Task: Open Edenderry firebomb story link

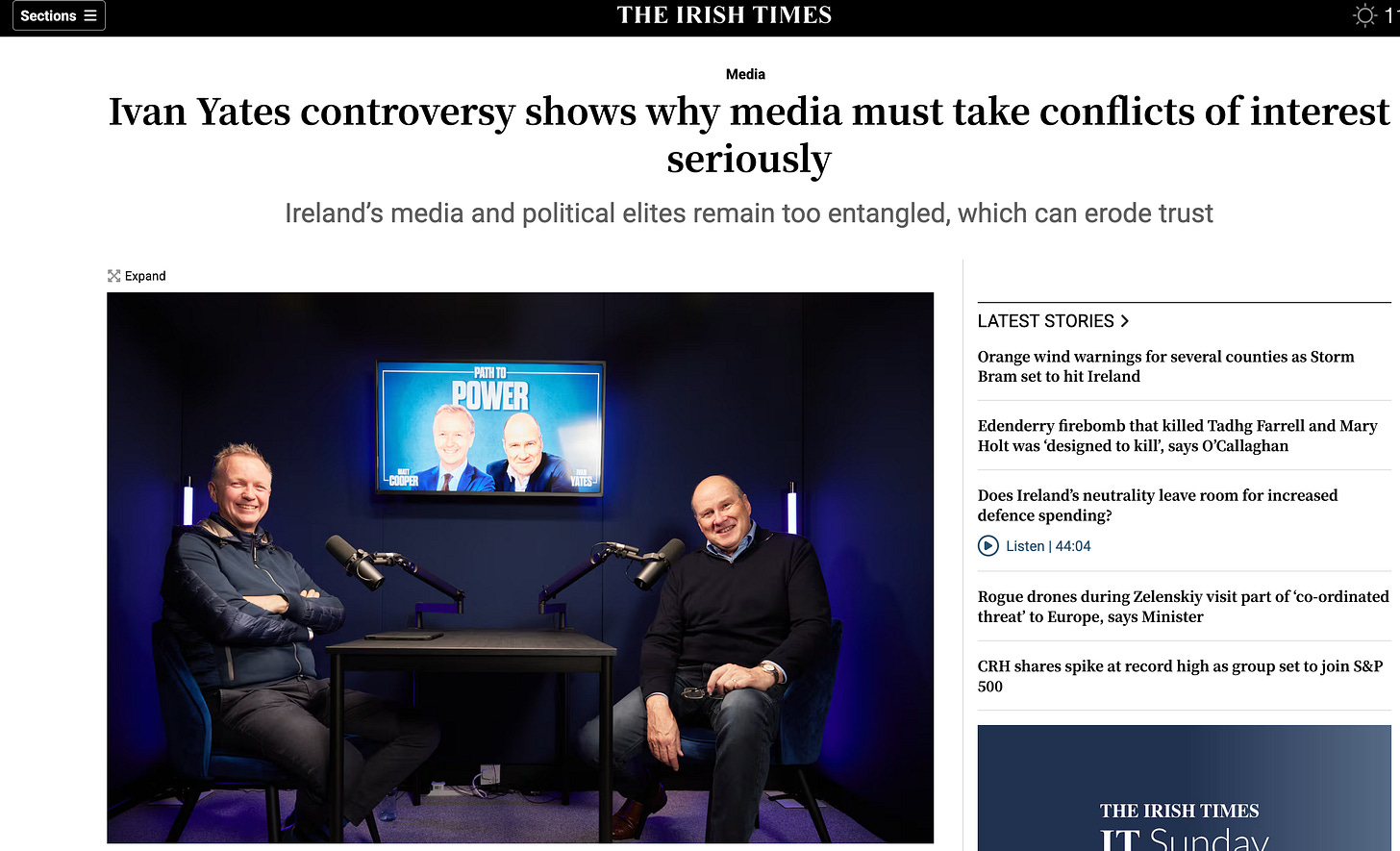Action: pyautogui.click(x=1178, y=436)
